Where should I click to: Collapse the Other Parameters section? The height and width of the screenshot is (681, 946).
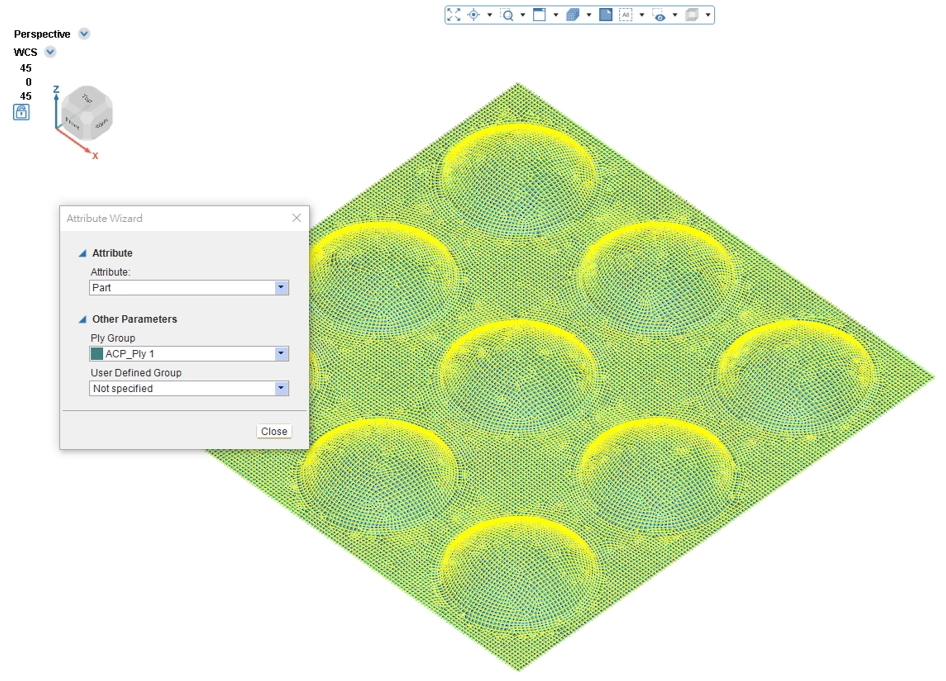[x=83, y=319]
